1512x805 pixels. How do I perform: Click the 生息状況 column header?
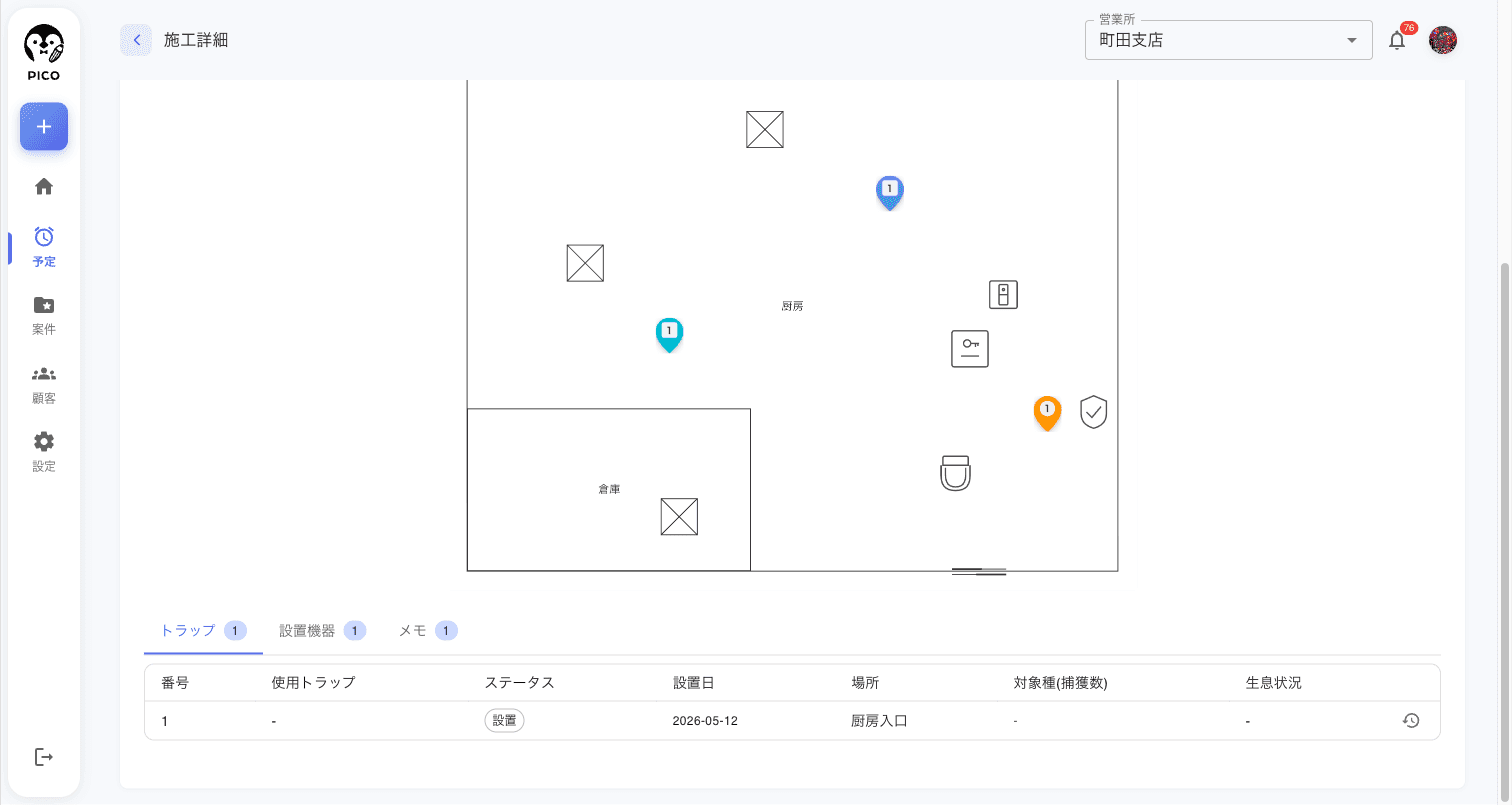pyautogui.click(x=1274, y=683)
